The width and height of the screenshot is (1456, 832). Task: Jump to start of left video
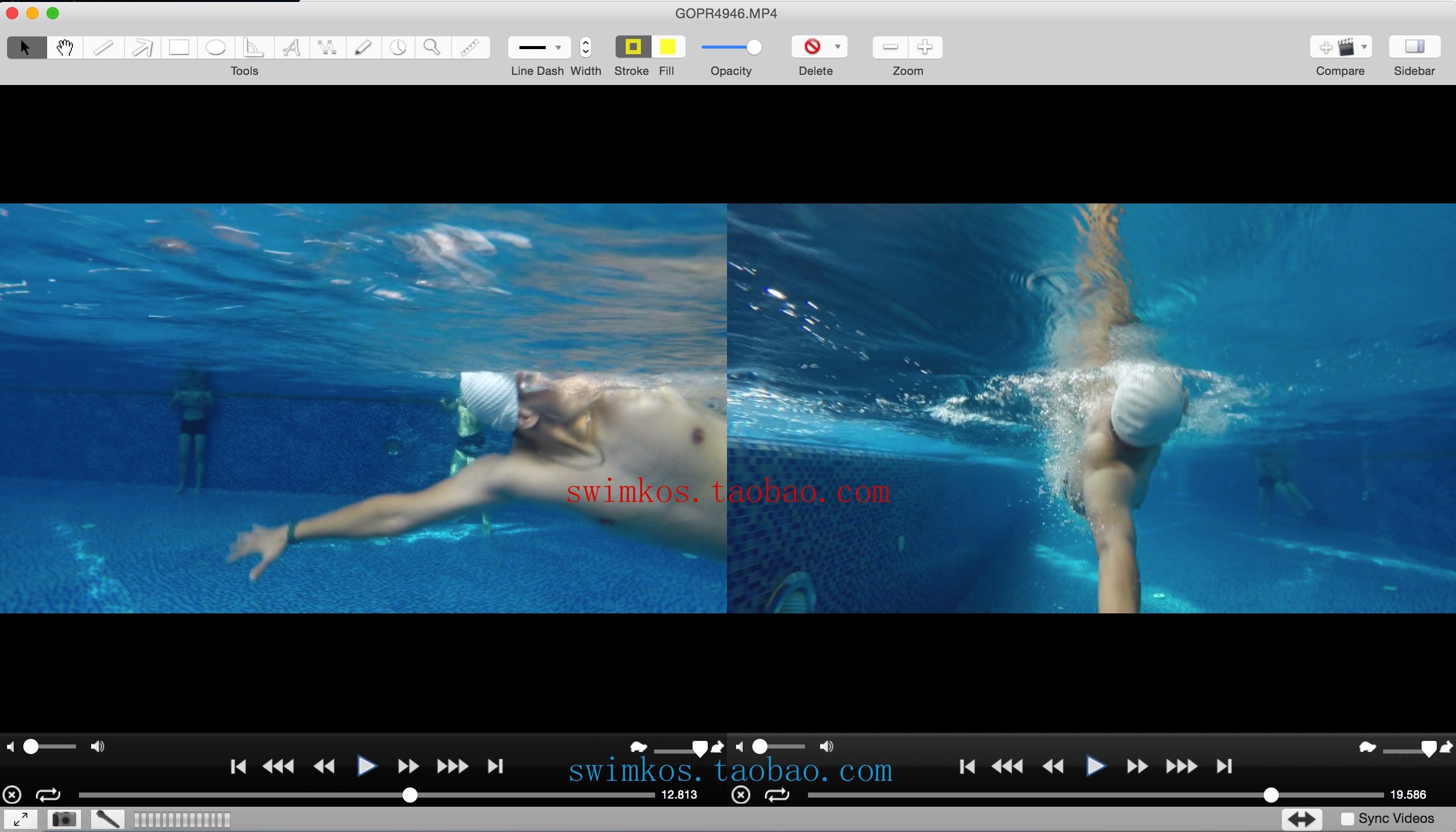238,766
